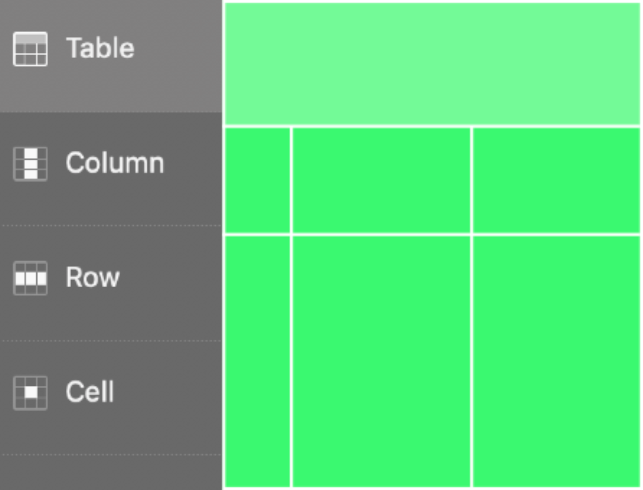Click the Row icon in sidebar
This screenshot has width=643, height=490.
tap(30, 277)
